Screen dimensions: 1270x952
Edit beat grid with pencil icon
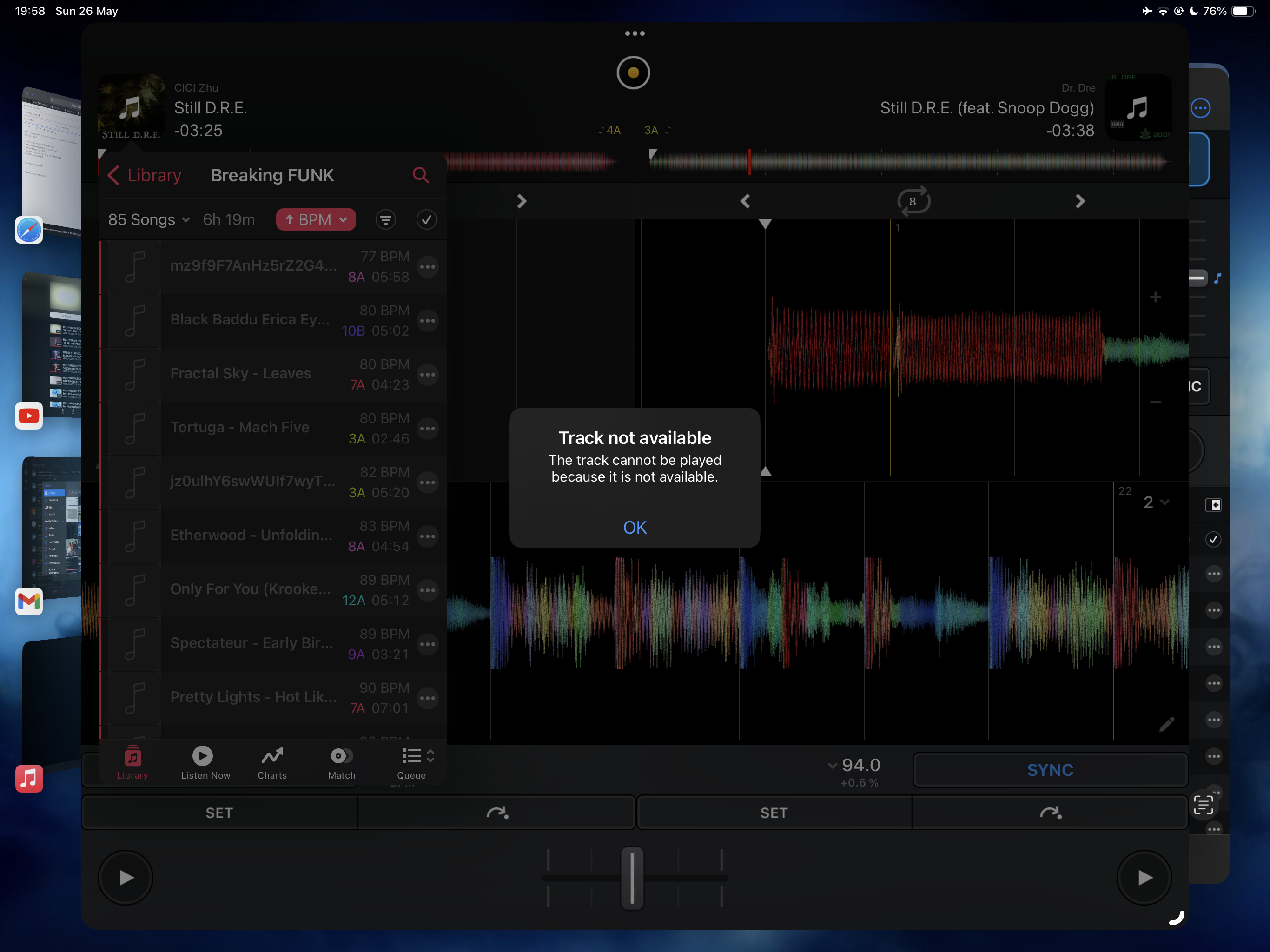coord(1166,725)
